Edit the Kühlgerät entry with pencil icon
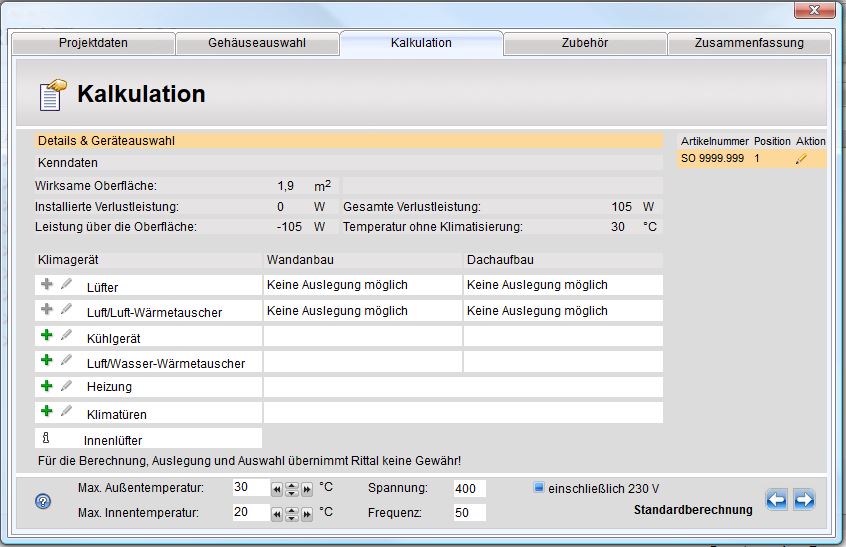846x547 pixels. (x=67, y=335)
